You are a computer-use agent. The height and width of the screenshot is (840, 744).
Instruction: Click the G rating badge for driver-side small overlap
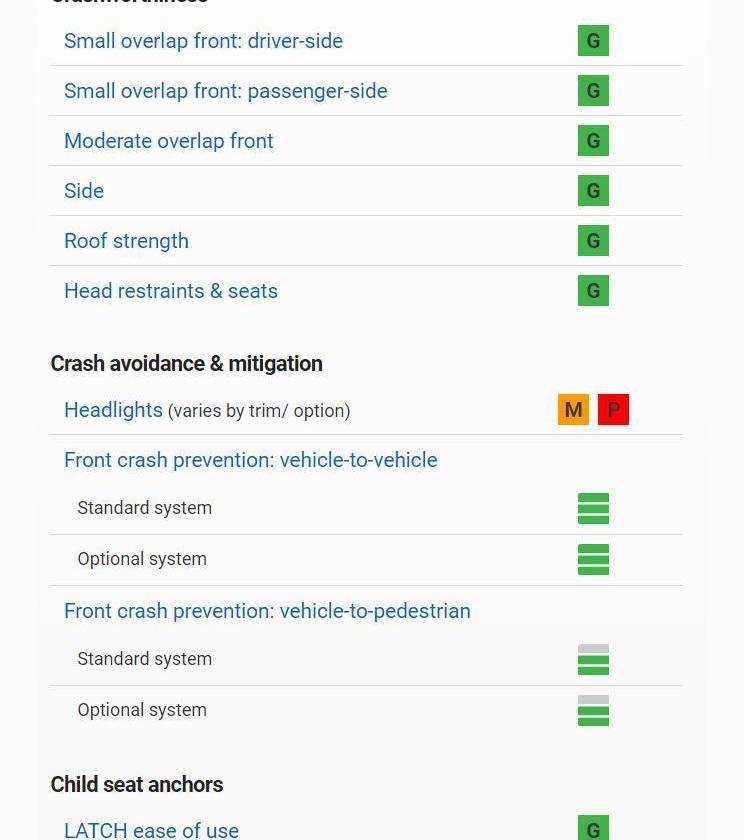pos(593,41)
